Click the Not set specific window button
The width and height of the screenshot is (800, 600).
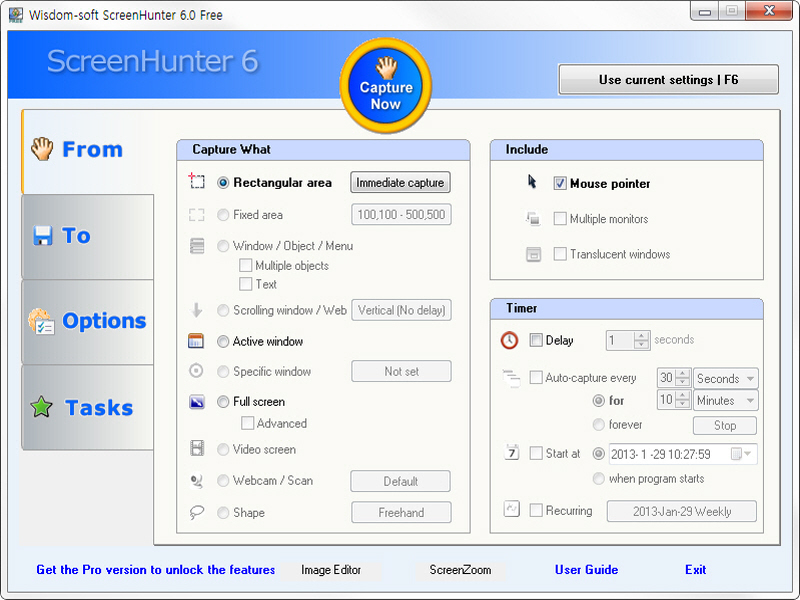(x=401, y=371)
